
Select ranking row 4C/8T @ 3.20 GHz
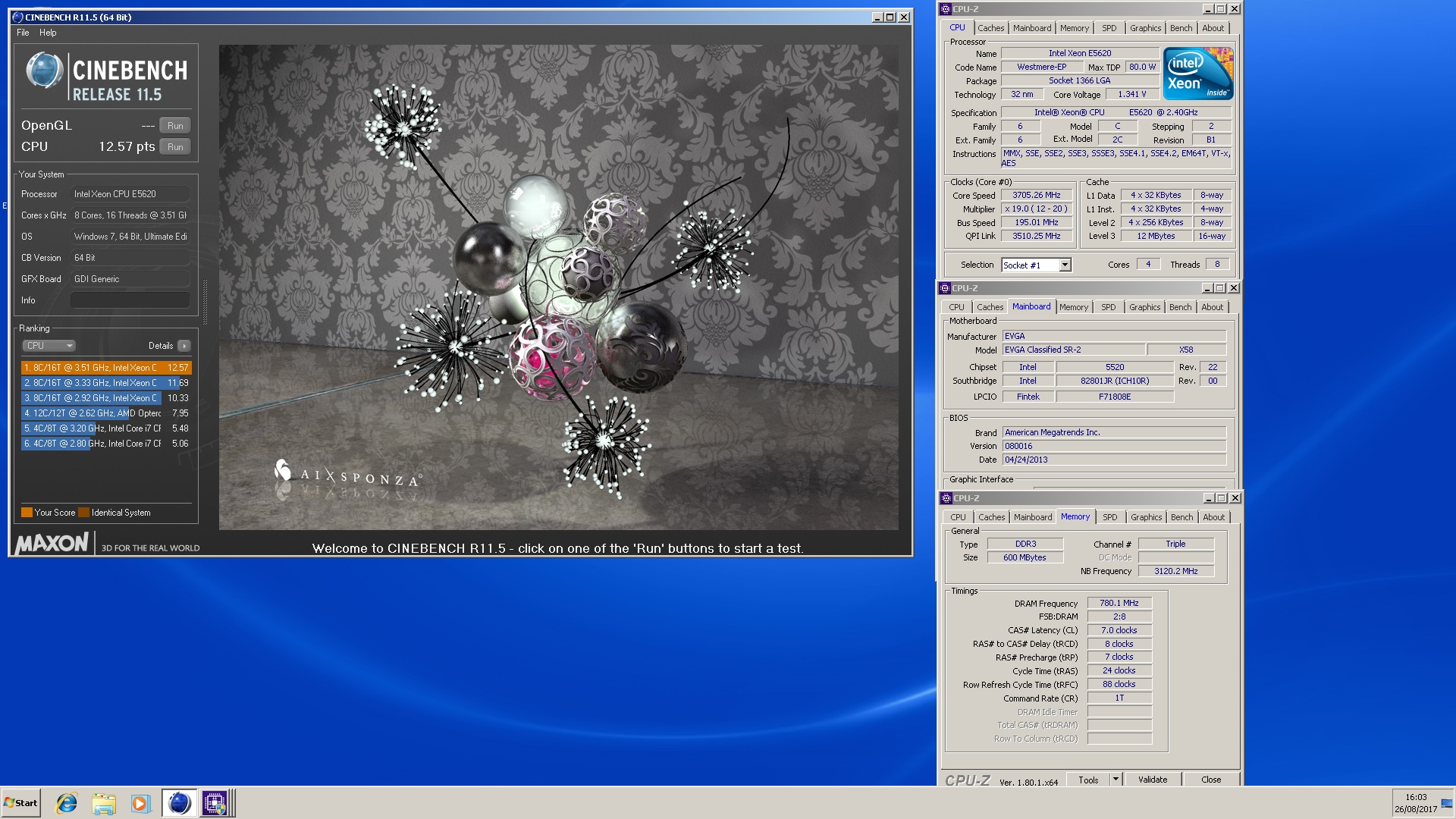[106, 428]
